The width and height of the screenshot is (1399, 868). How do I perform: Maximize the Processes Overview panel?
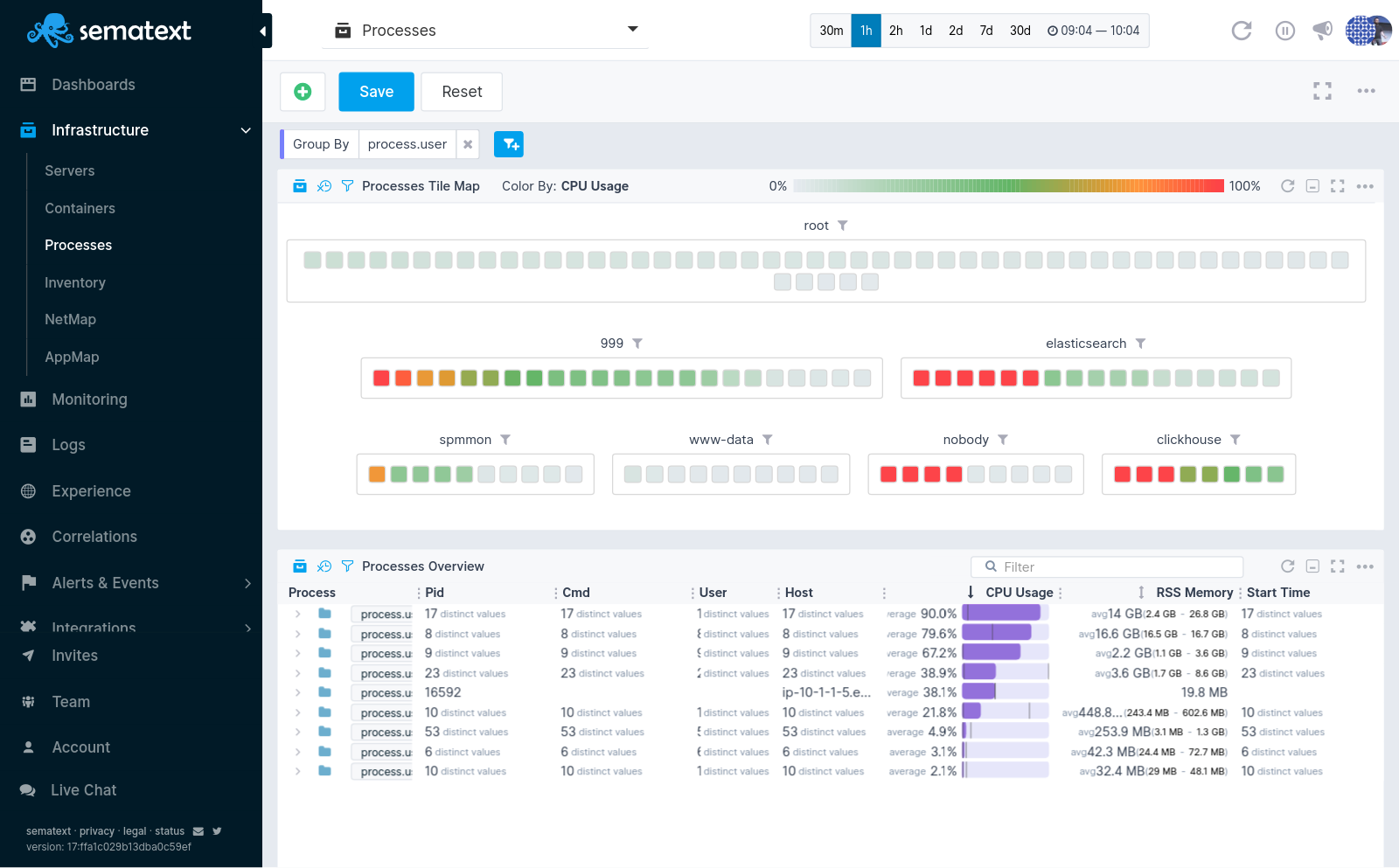(1337, 566)
